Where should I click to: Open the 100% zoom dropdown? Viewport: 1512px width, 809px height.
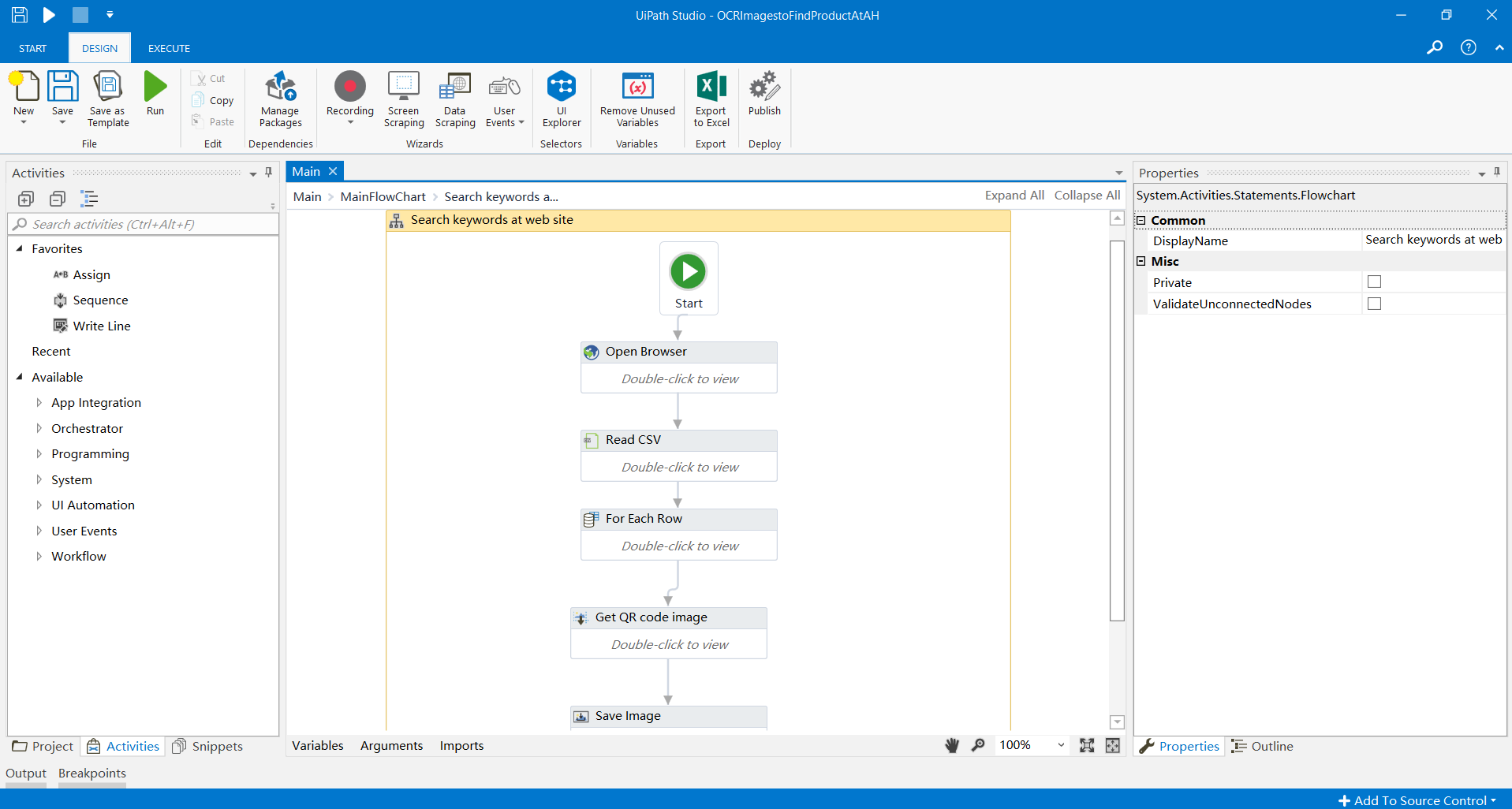click(1061, 745)
